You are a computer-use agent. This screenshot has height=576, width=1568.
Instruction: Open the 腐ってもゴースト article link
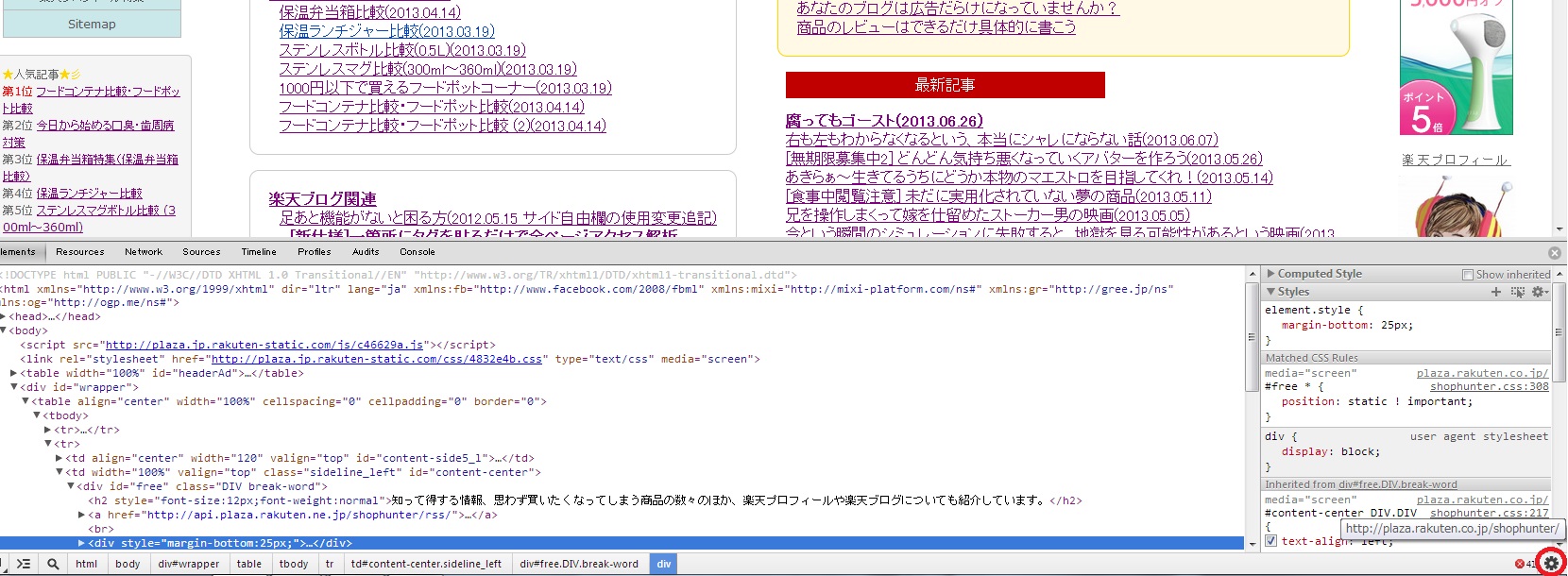(884, 121)
